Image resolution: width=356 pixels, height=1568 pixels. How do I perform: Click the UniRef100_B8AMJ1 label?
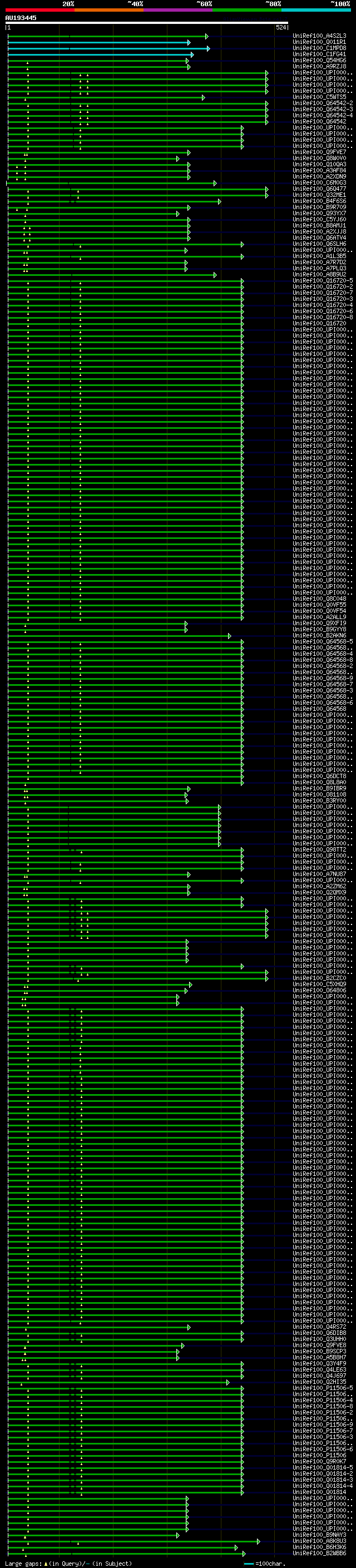[x=319, y=226]
